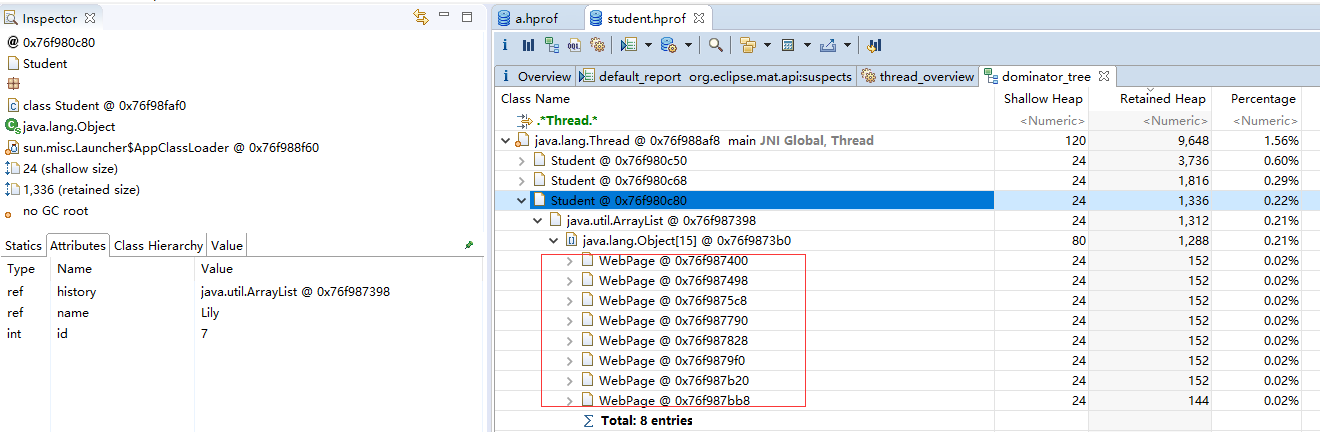The width and height of the screenshot is (1320, 432).
Task: Click the Shallow Heap numeric filter field
Action: (x=1039, y=121)
